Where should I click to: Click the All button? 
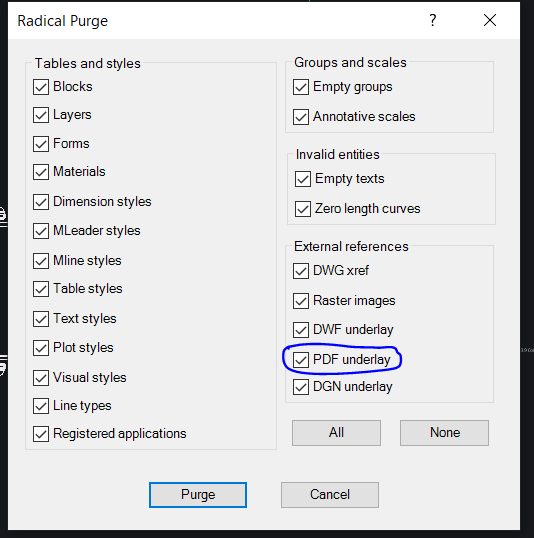pos(336,433)
